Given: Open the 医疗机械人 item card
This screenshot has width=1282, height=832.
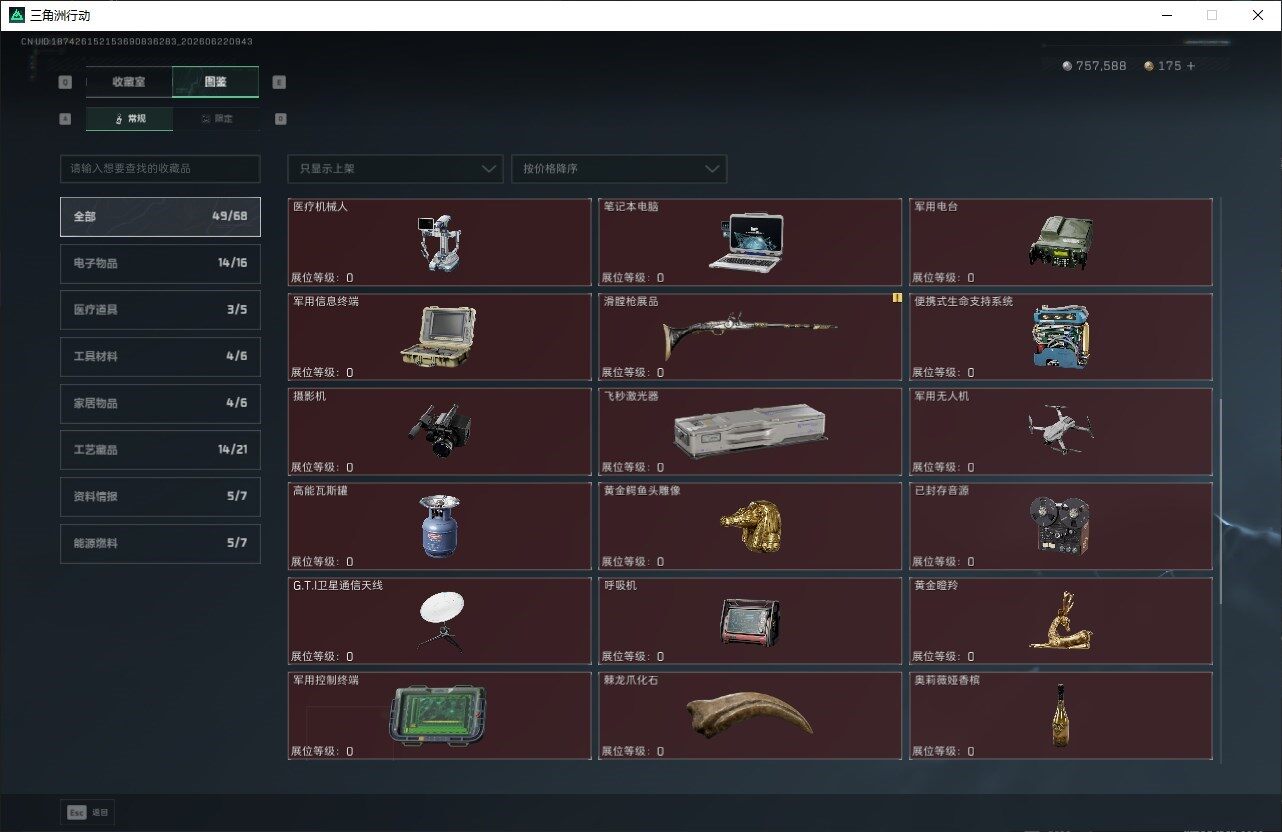Looking at the screenshot, I should [440, 242].
